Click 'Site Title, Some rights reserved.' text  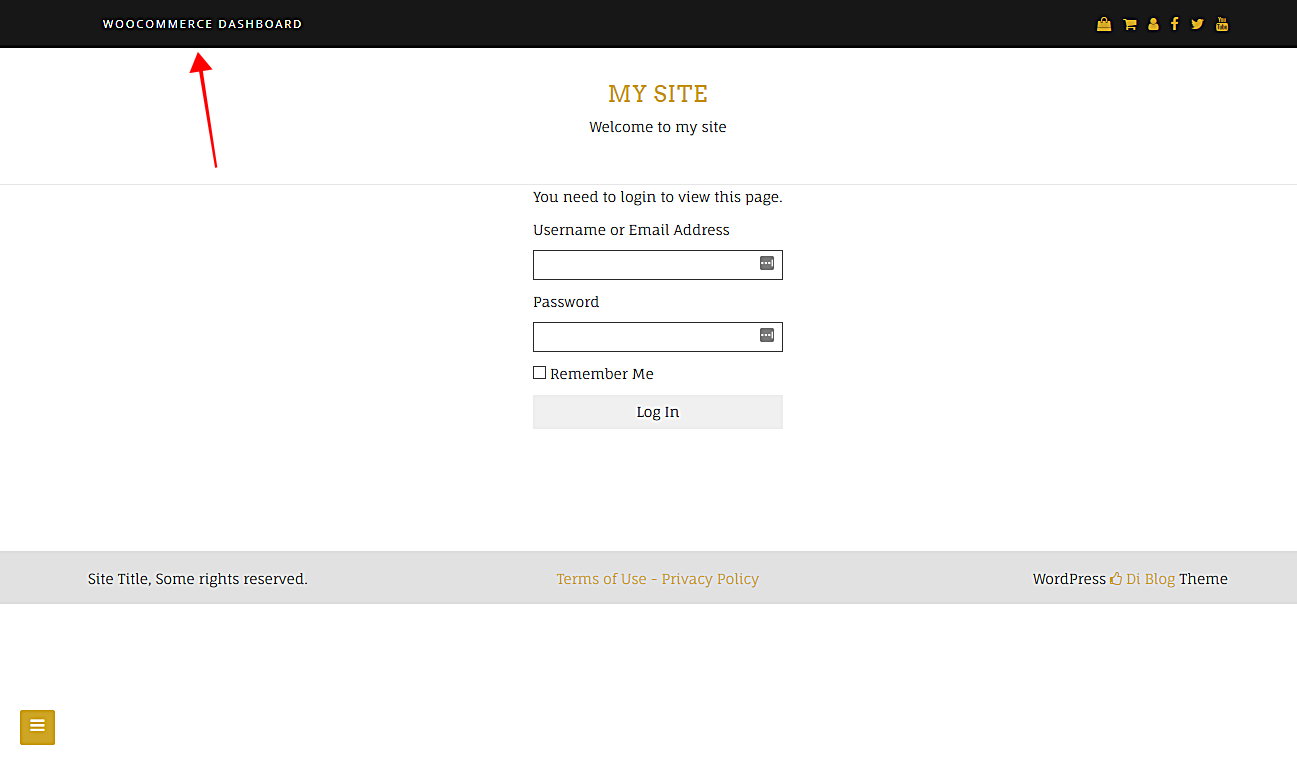click(x=198, y=579)
